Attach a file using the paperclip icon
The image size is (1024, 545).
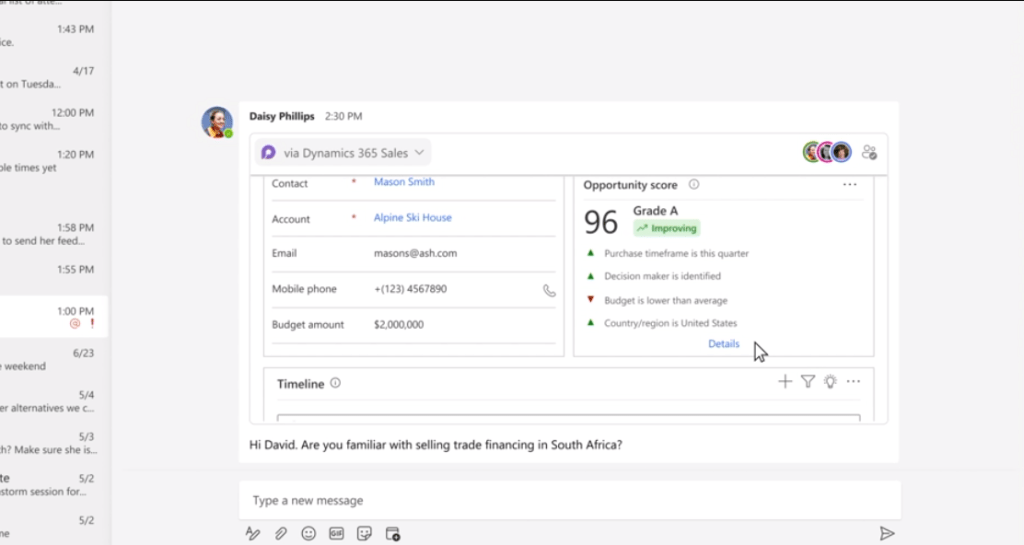pyautogui.click(x=281, y=533)
